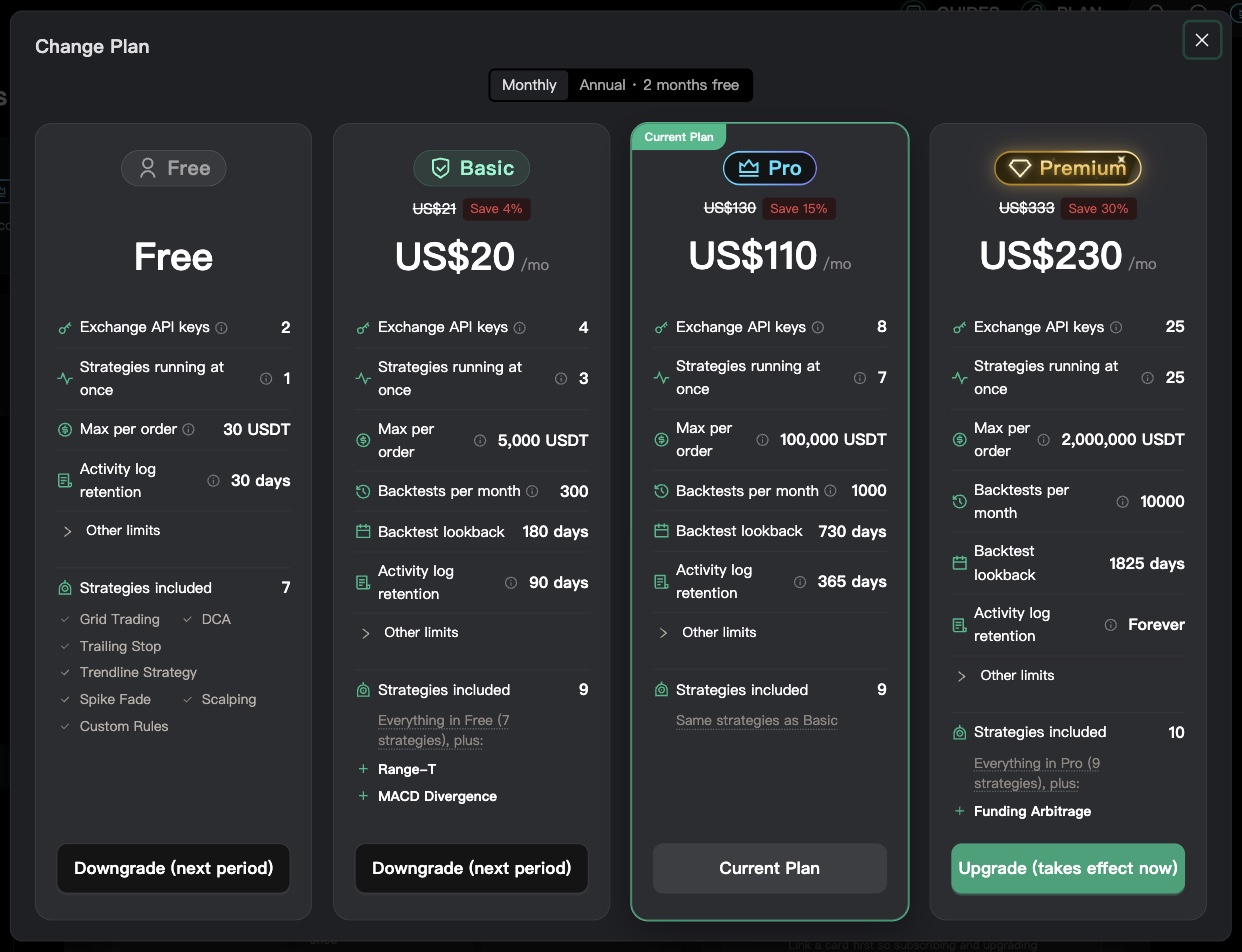This screenshot has width=1242, height=952.
Task: Click "Everything in Pro (9 strategies), plus:" text
Action: pyautogui.click(x=1038, y=774)
